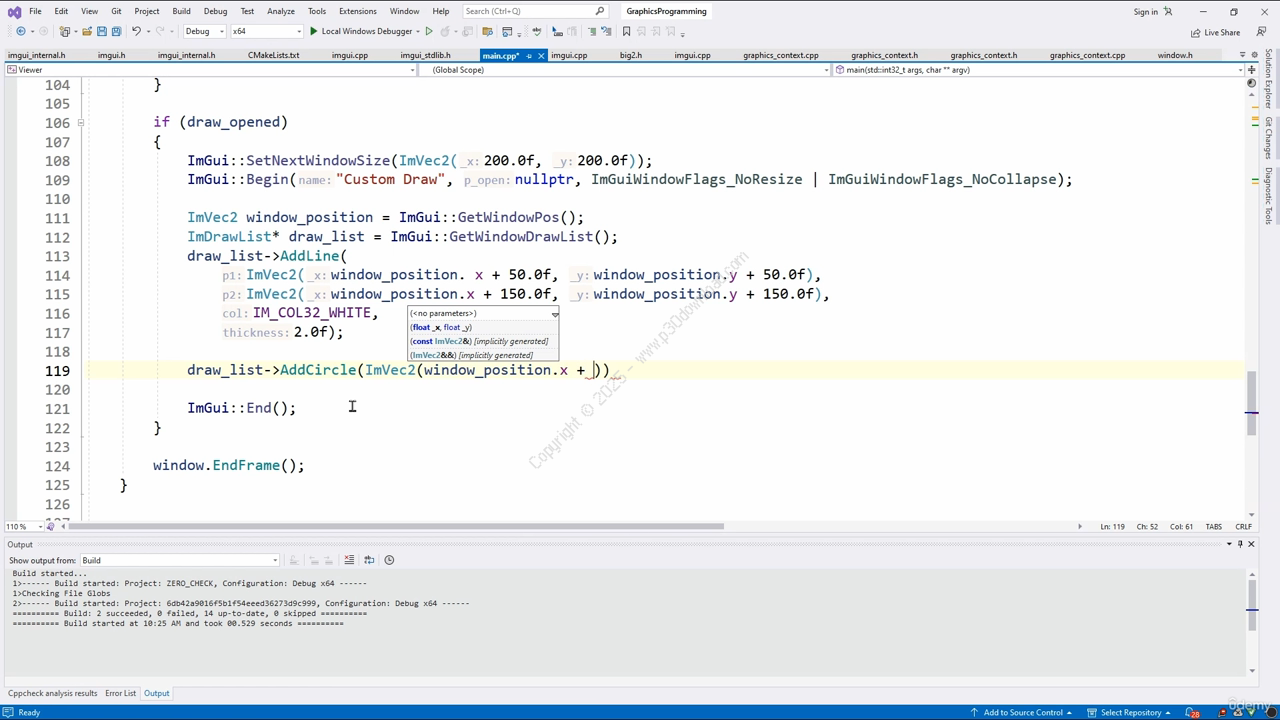This screenshot has height=720, width=1280.
Task: Click the split editor icon above scrollbar
Action: pos(1251,70)
